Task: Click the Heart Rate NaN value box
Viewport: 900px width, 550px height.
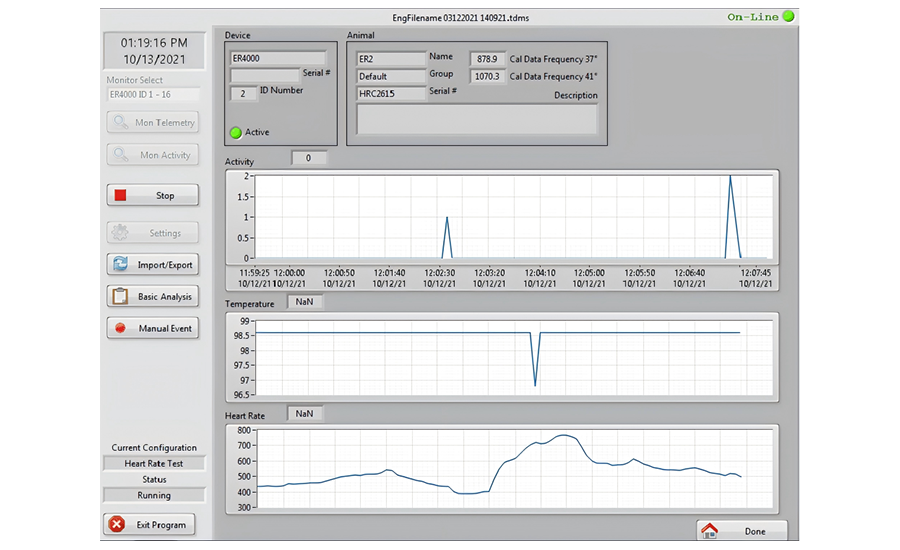Action: tap(305, 414)
